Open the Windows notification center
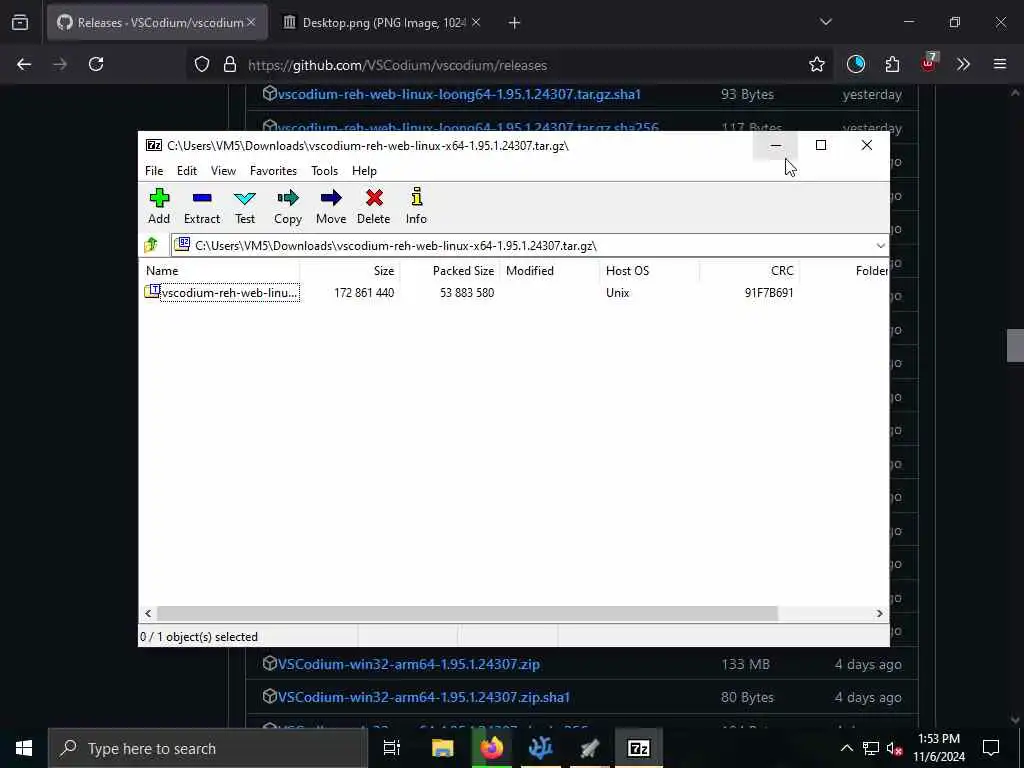This screenshot has height=768, width=1024. (x=991, y=748)
